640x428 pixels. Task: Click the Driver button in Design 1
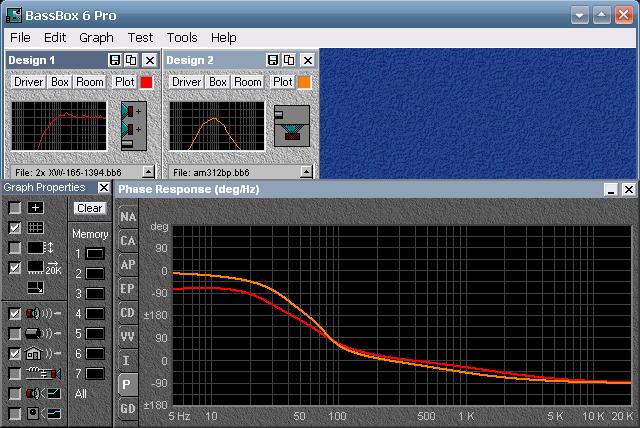click(29, 82)
